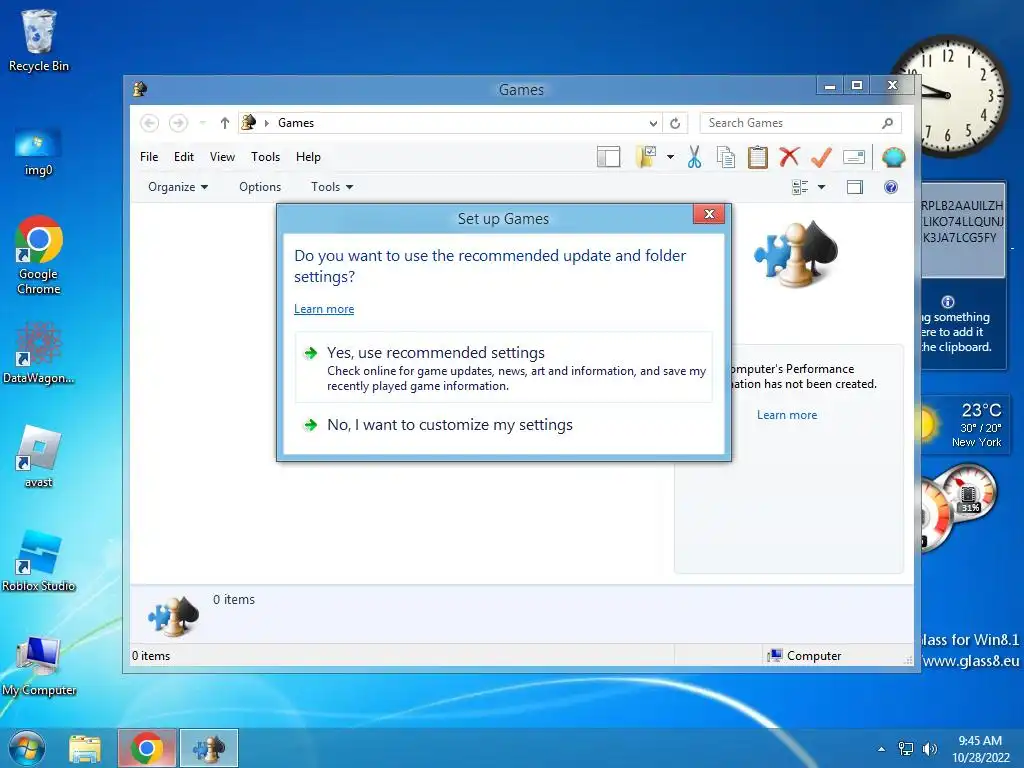Click the magnifier search icon
This screenshot has width=1024, height=768.
888,123
